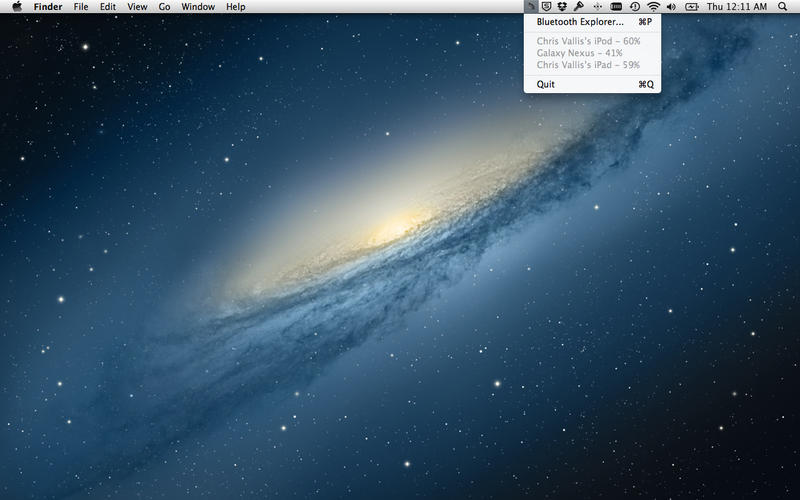Open the Apple menu
800x500 pixels.
[x=17, y=7]
